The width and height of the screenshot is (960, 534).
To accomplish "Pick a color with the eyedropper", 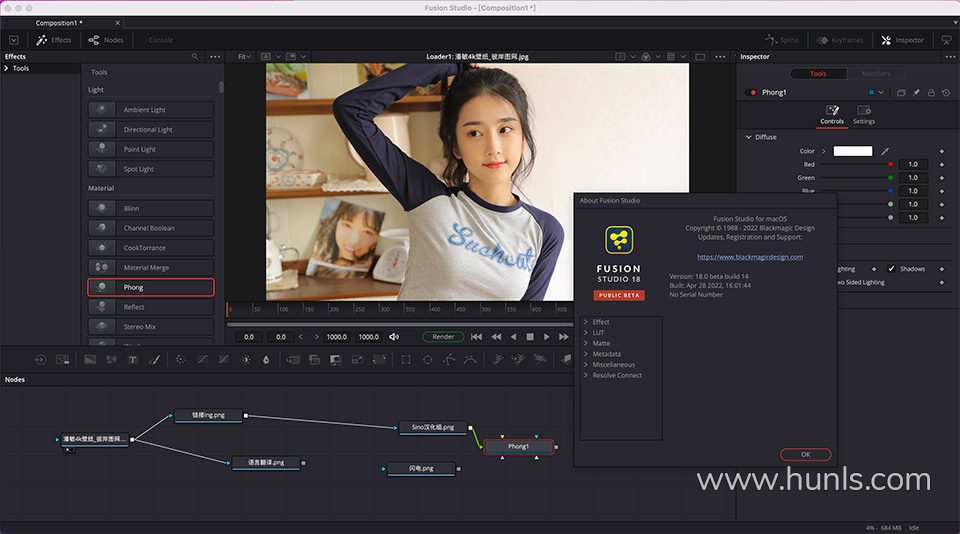I will (x=885, y=151).
